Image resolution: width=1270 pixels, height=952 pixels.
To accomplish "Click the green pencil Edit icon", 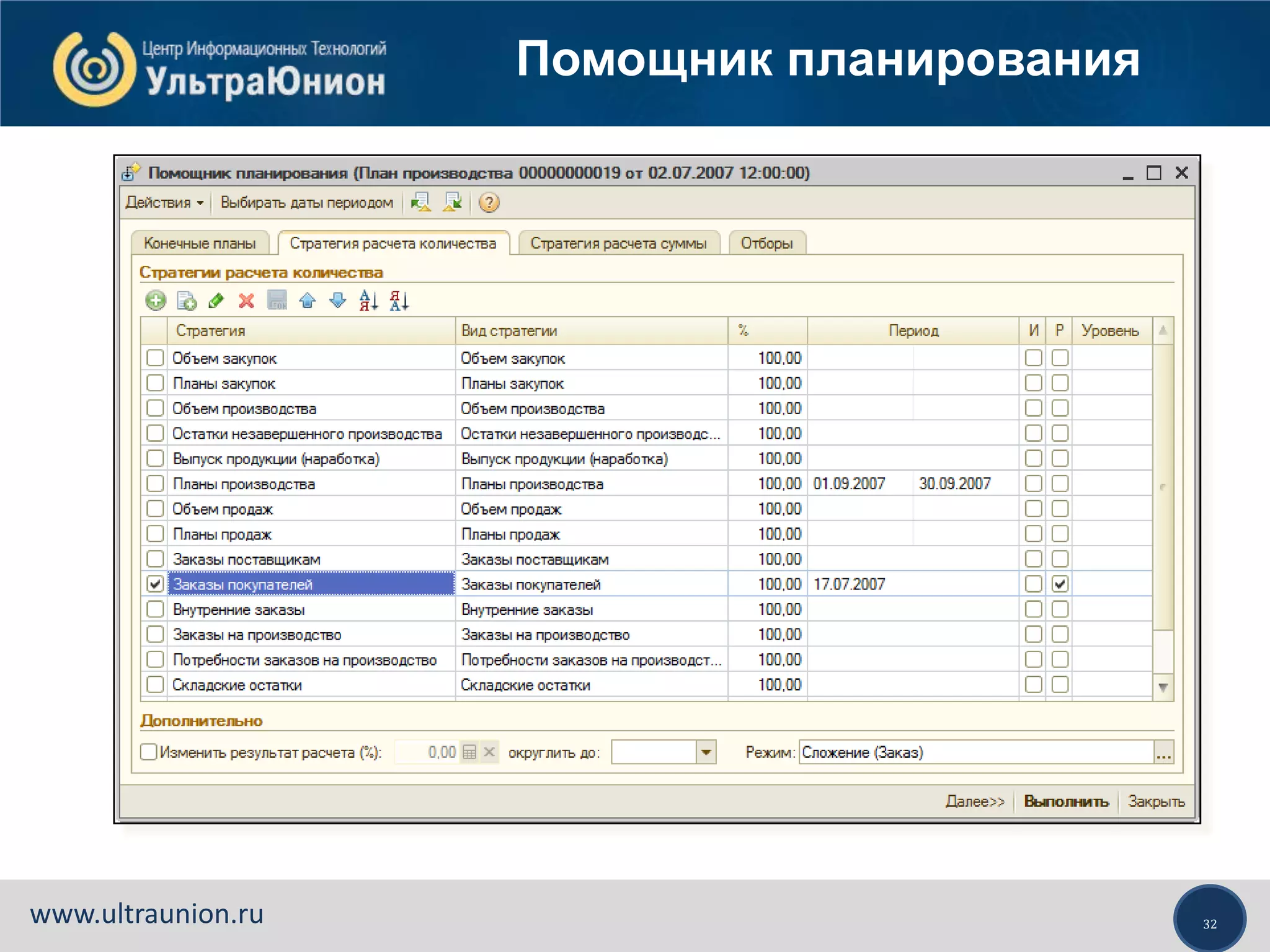I will click(x=216, y=301).
